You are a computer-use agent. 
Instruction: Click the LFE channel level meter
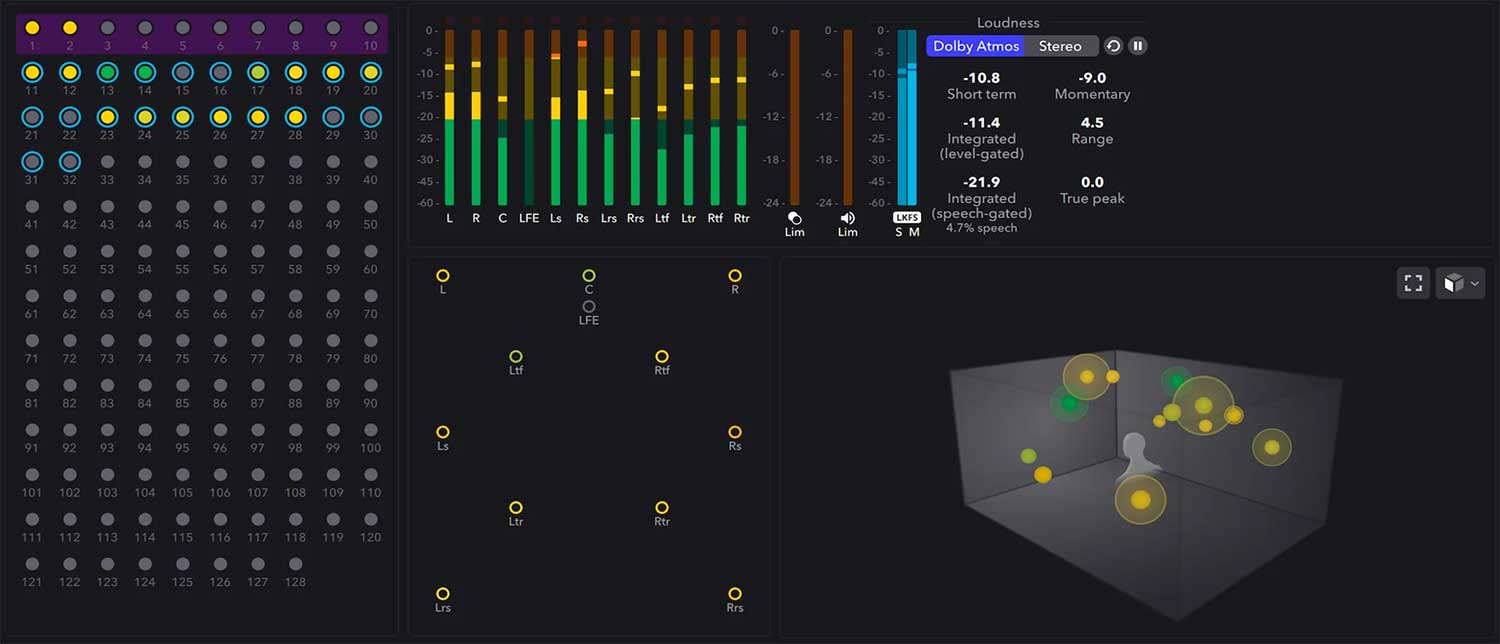(x=529, y=117)
